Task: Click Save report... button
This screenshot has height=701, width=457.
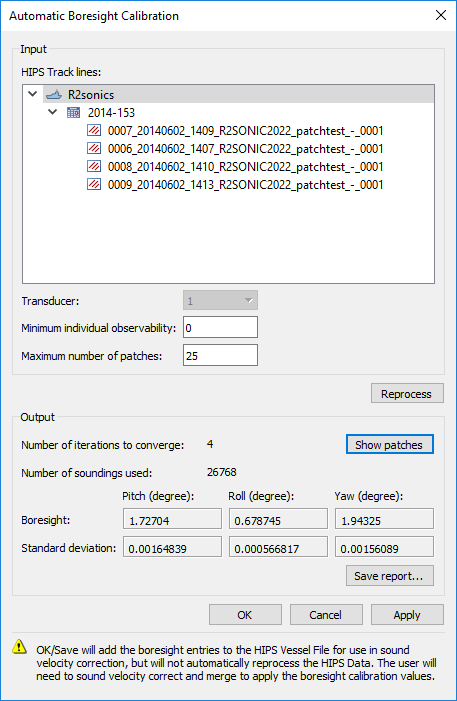Action: pyautogui.click(x=389, y=576)
